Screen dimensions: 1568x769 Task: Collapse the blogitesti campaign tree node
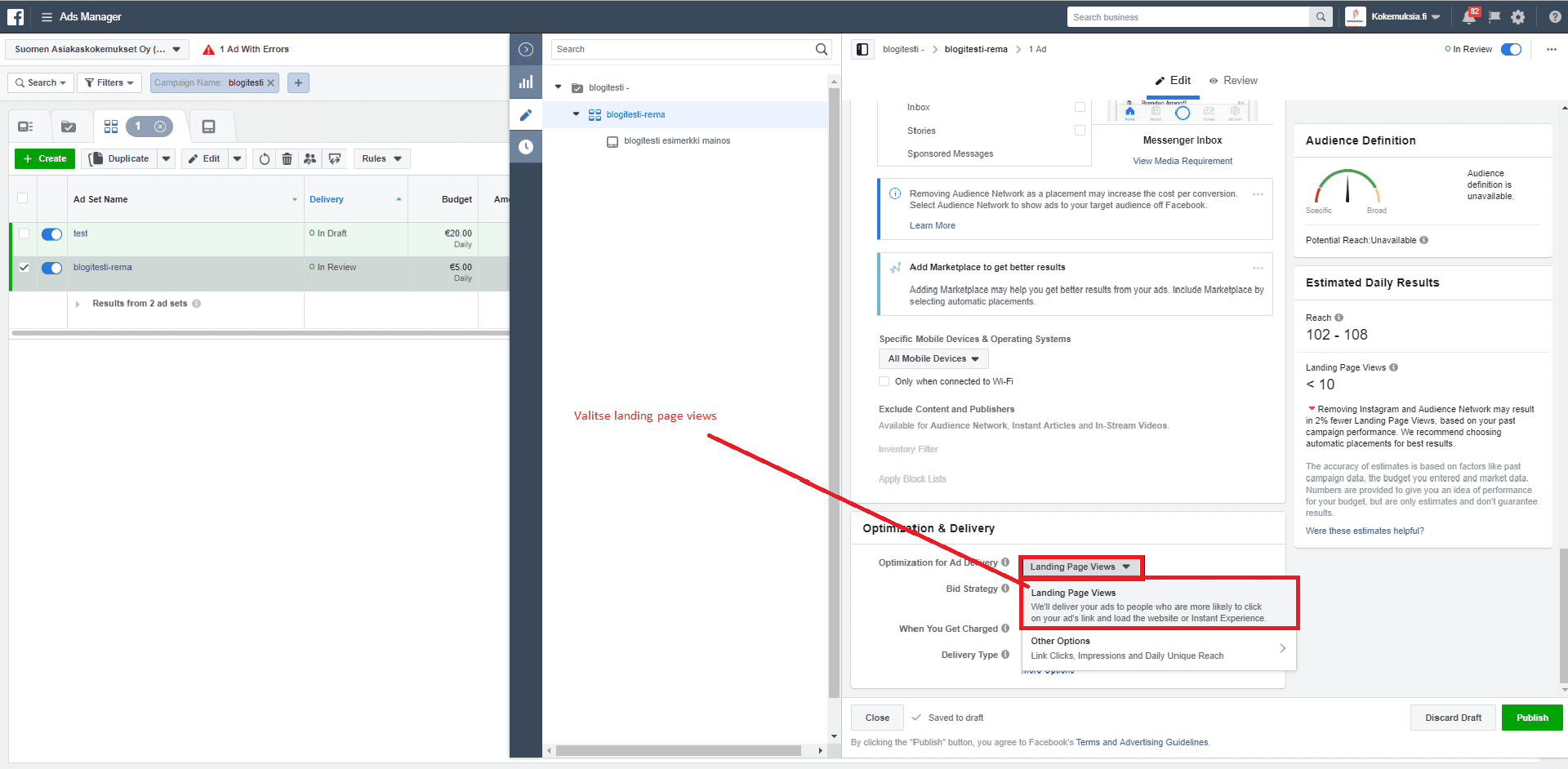[x=558, y=87]
